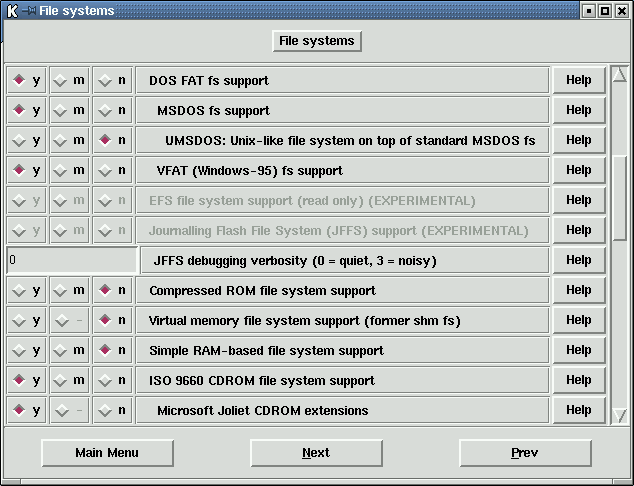634x486 pixels.
Task: Set VFAT fs support to n
Action: click(x=112, y=170)
